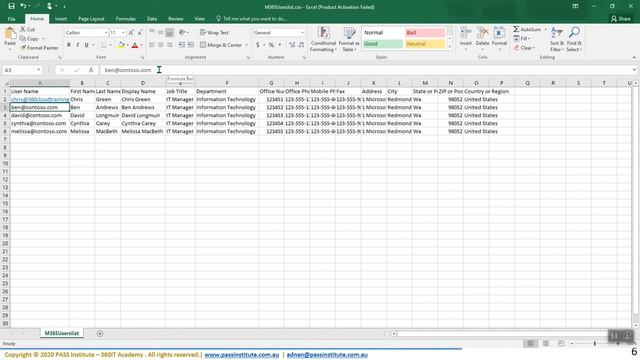
Task: Click the Decrease Decimal icon
Action: pos(301,45)
